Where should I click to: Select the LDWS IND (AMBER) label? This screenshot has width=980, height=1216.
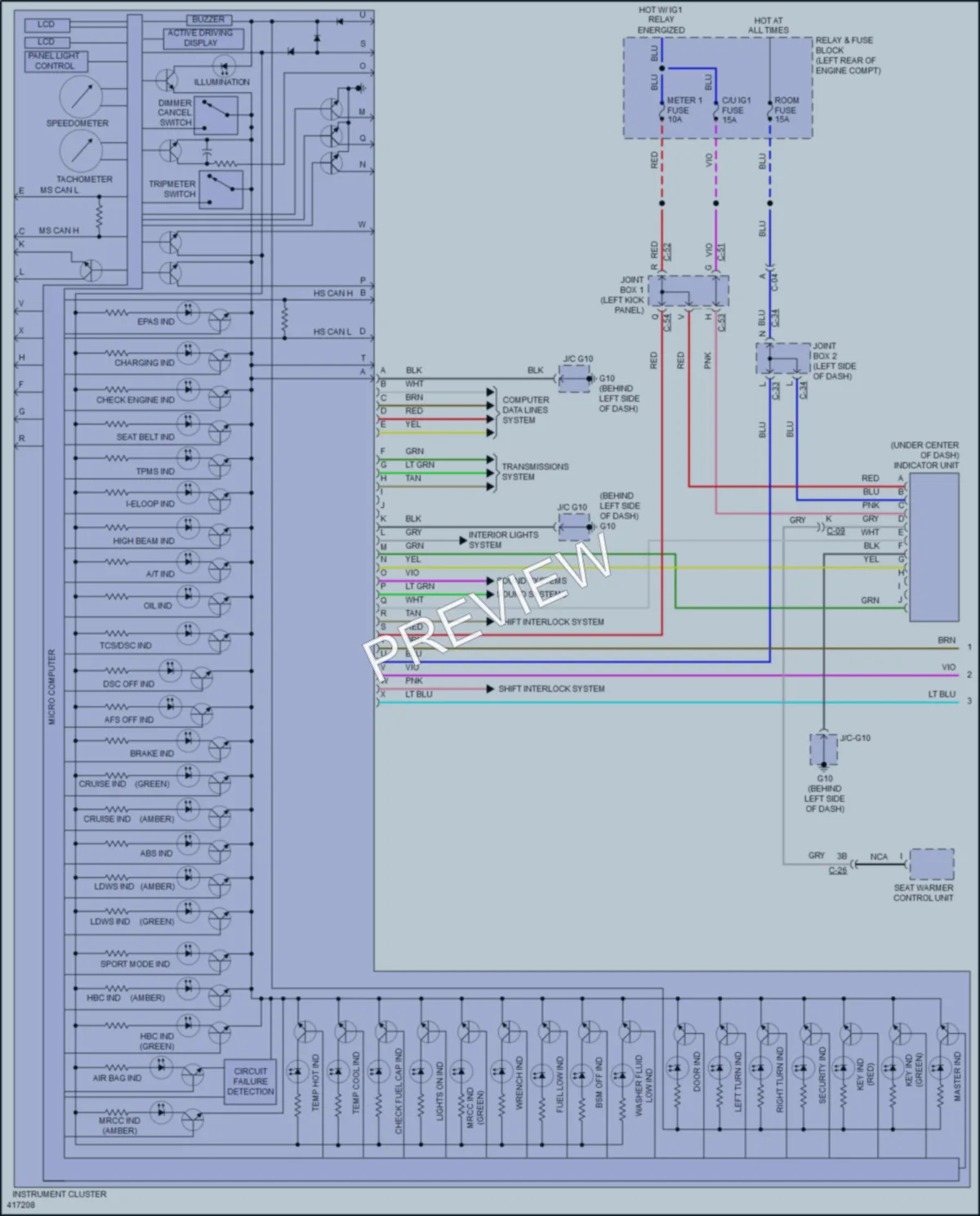[134, 886]
